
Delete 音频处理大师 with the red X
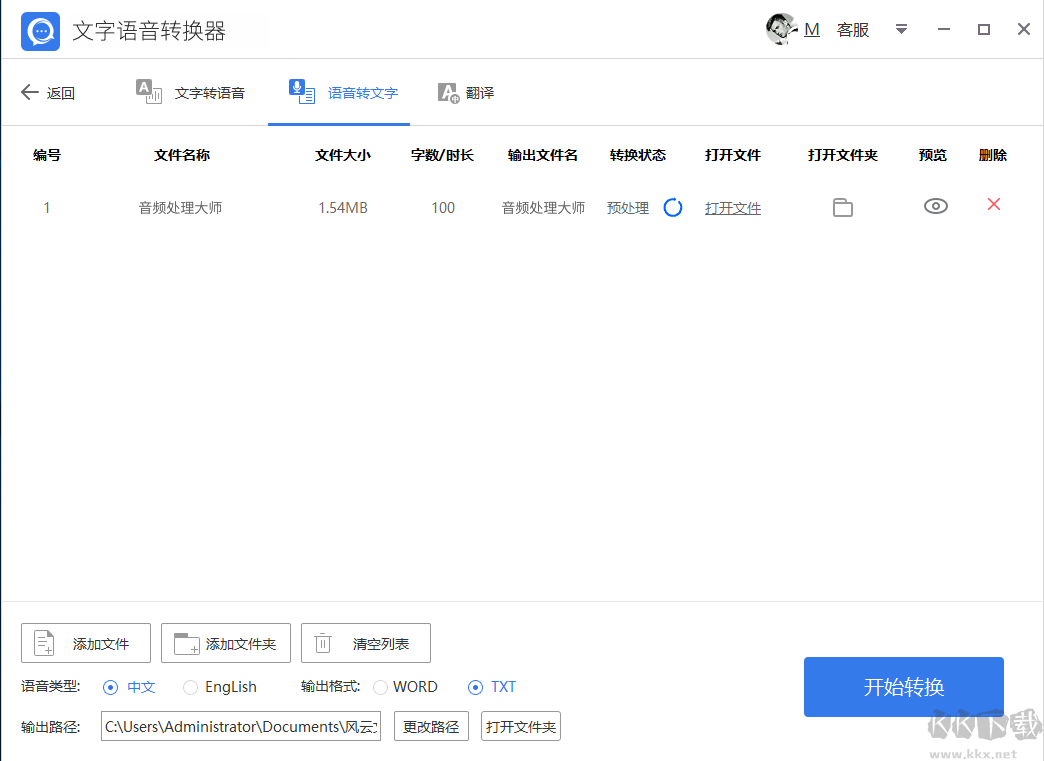(993, 205)
